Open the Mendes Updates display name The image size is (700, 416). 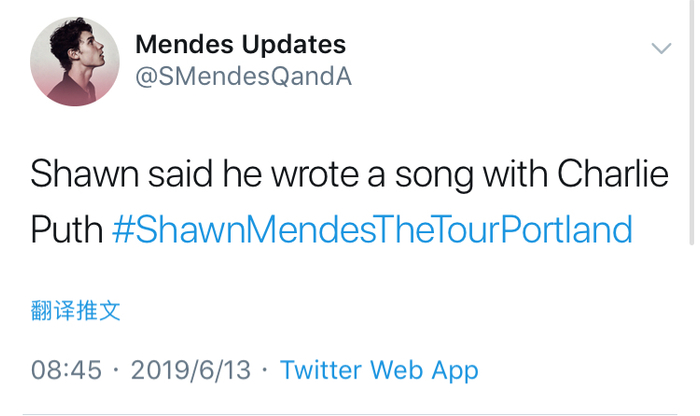[x=240, y=44]
